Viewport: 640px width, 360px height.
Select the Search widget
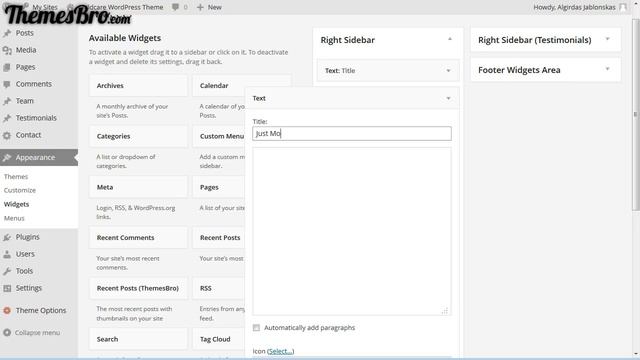point(138,340)
